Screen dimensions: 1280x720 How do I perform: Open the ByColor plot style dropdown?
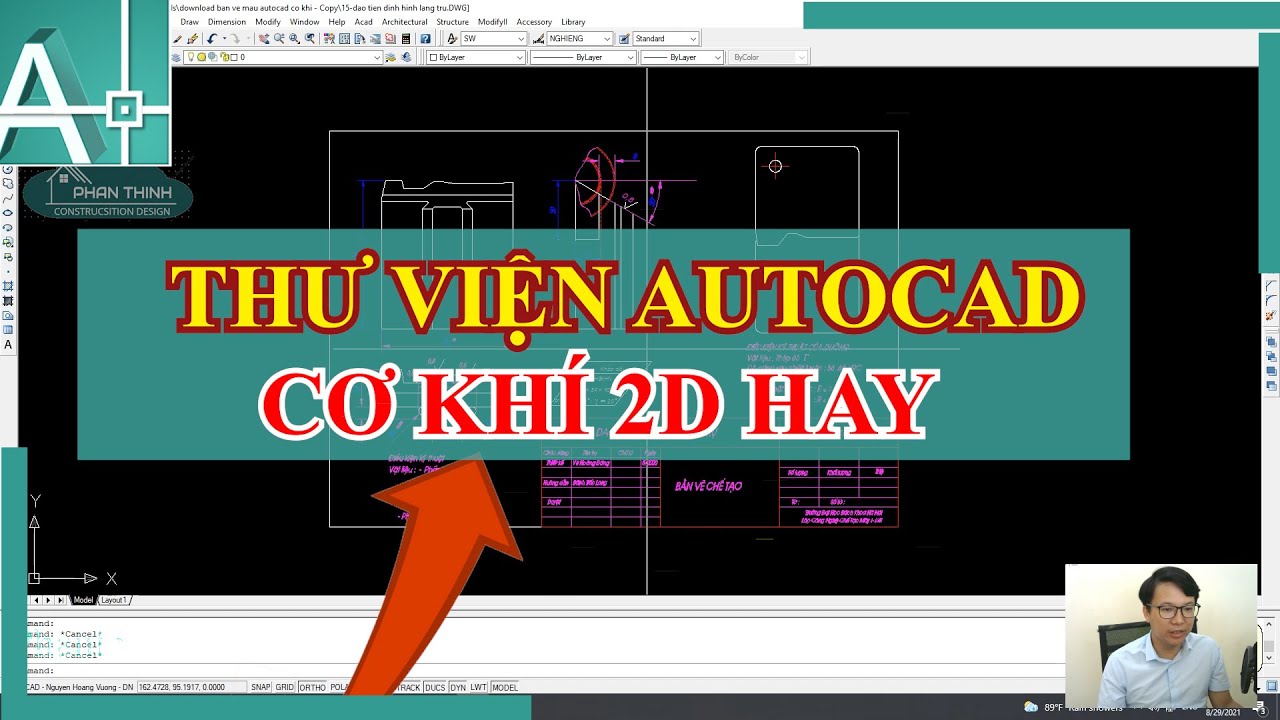(767, 57)
